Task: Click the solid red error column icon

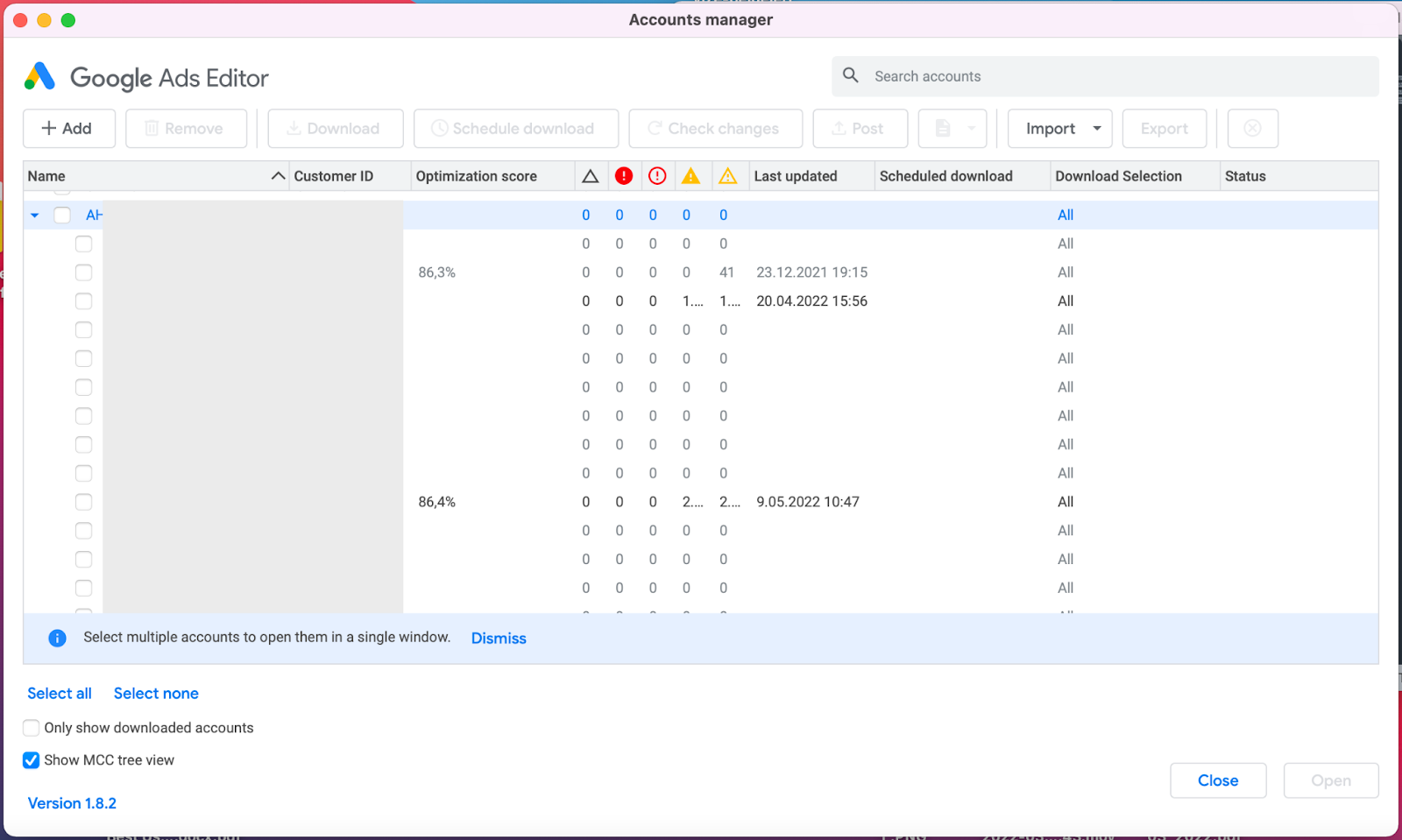Action: 624,176
